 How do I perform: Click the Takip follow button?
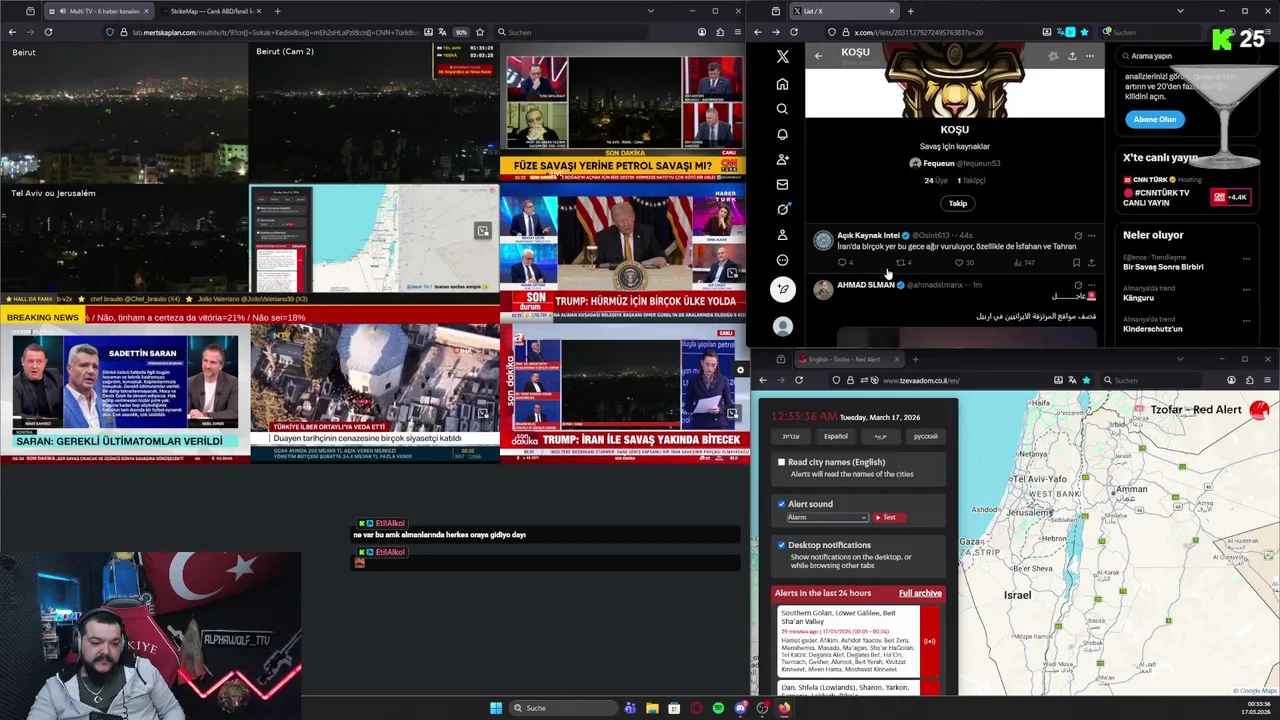[957, 203]
